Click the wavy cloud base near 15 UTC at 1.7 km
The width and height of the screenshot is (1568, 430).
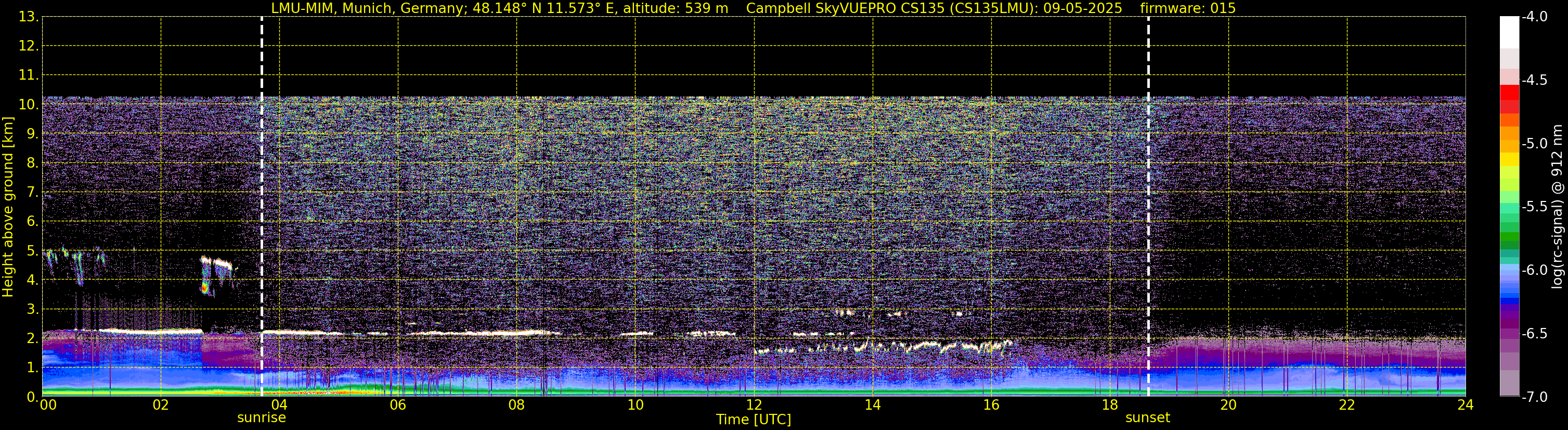point(883,348)
